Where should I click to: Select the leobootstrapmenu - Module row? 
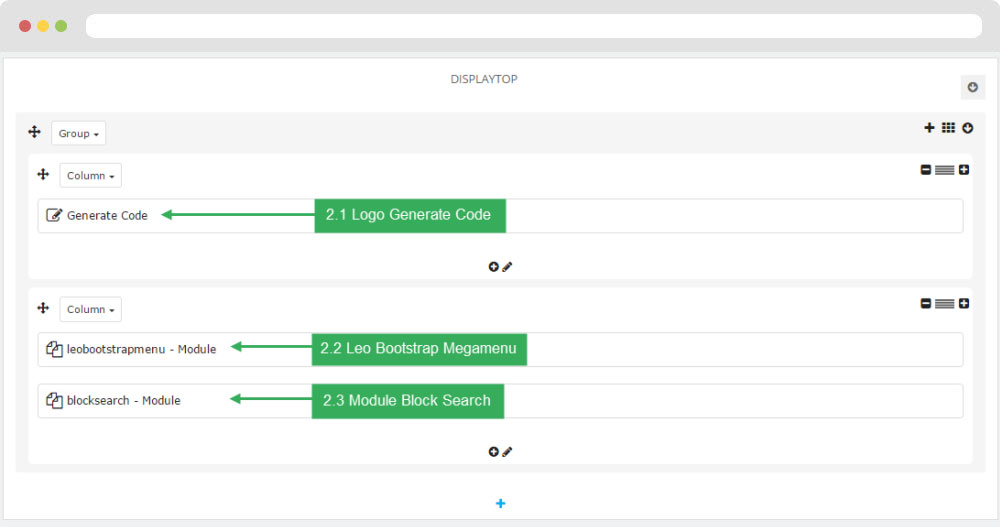coord(500,350)
